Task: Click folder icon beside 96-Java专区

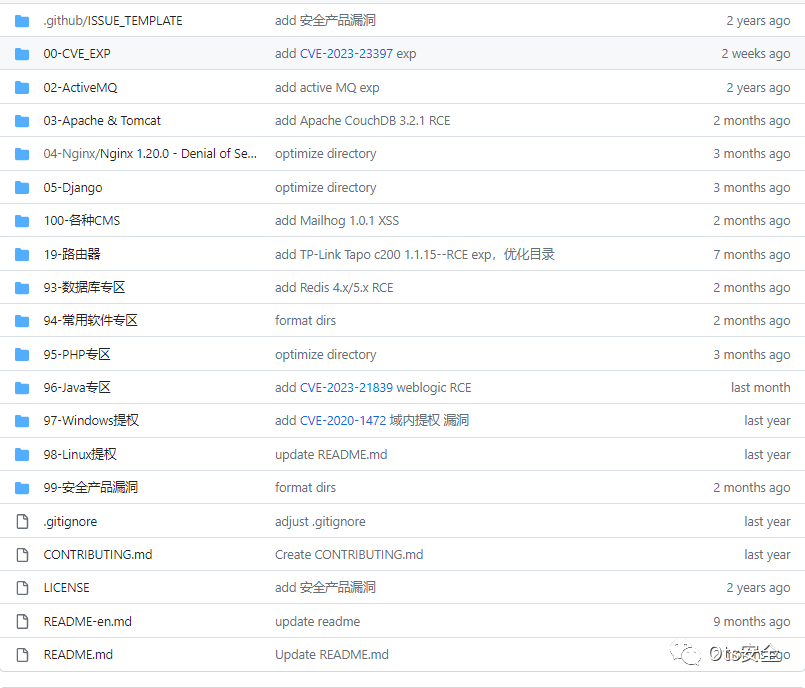Action: click(x=22, y=388)
